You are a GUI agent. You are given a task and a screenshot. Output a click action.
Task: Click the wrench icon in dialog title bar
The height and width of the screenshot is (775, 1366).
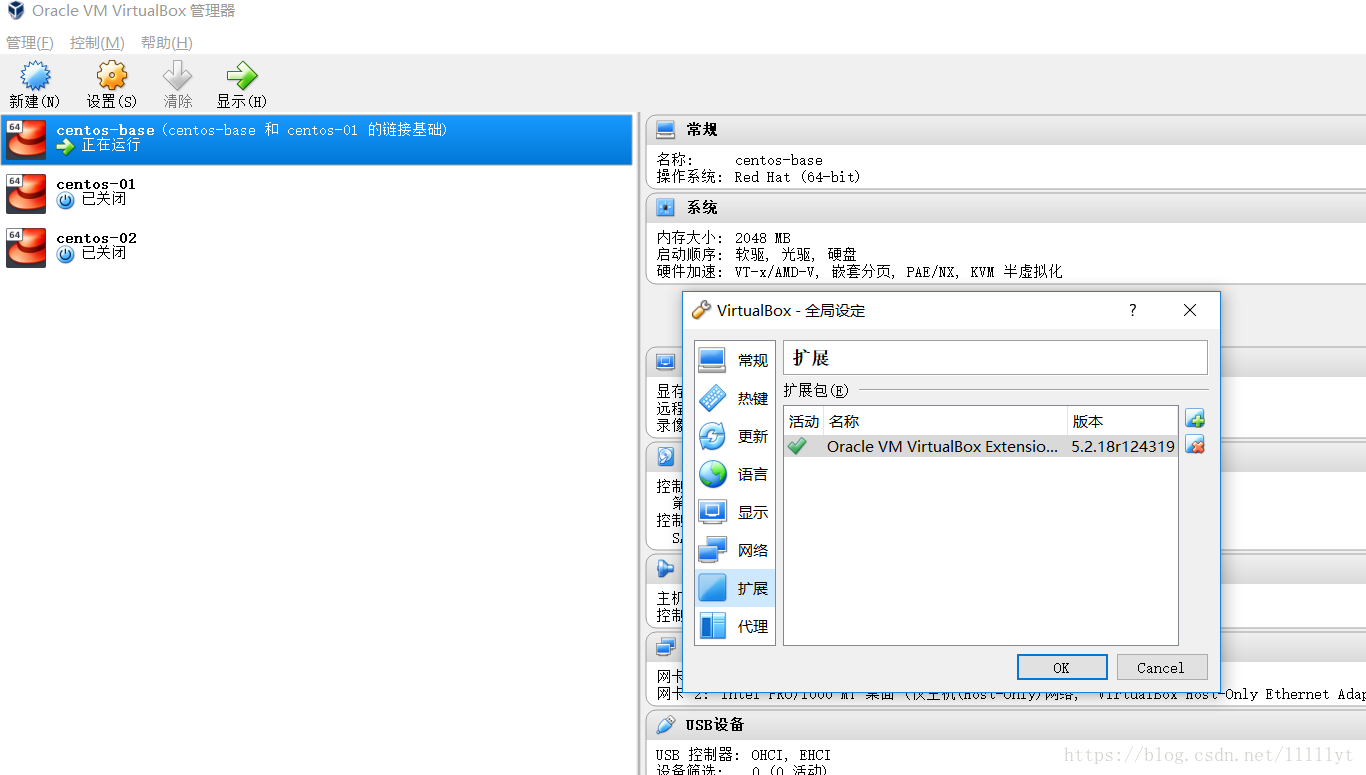click(x=701, y=310)
